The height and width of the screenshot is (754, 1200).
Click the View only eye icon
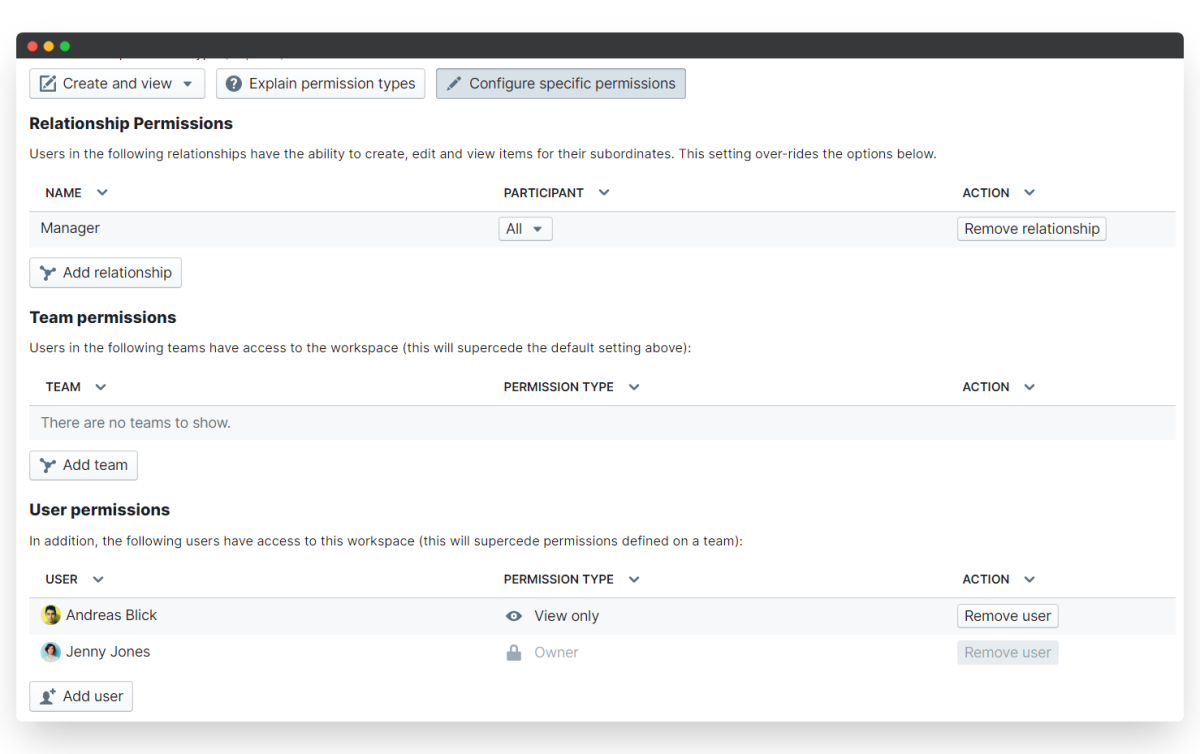pos(514,616)
